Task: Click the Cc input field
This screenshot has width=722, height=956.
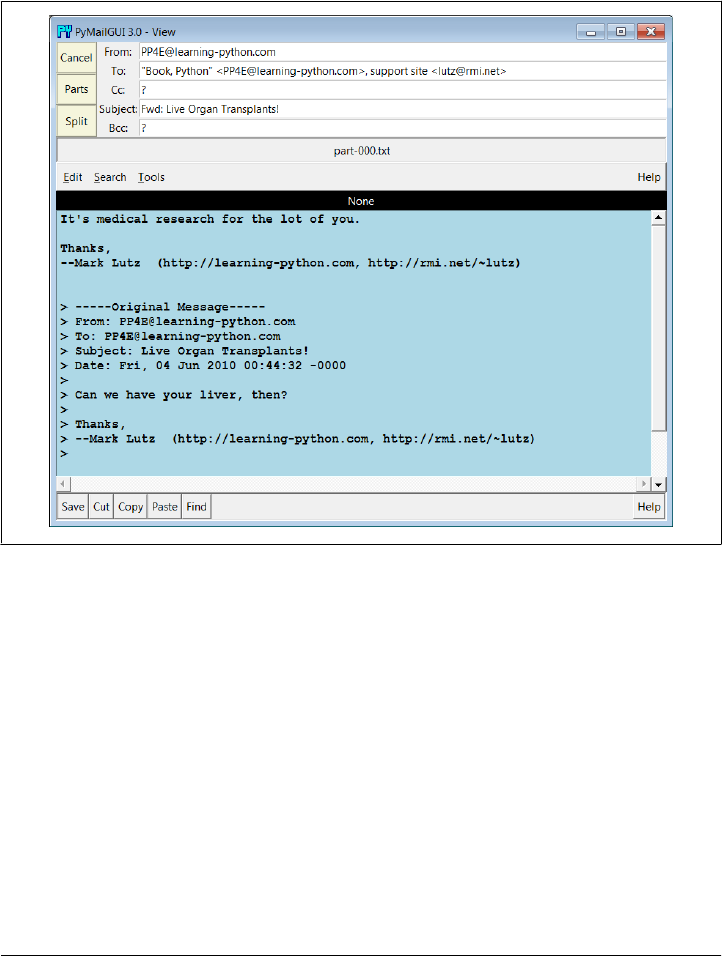Action: click(x=402, y=90)
